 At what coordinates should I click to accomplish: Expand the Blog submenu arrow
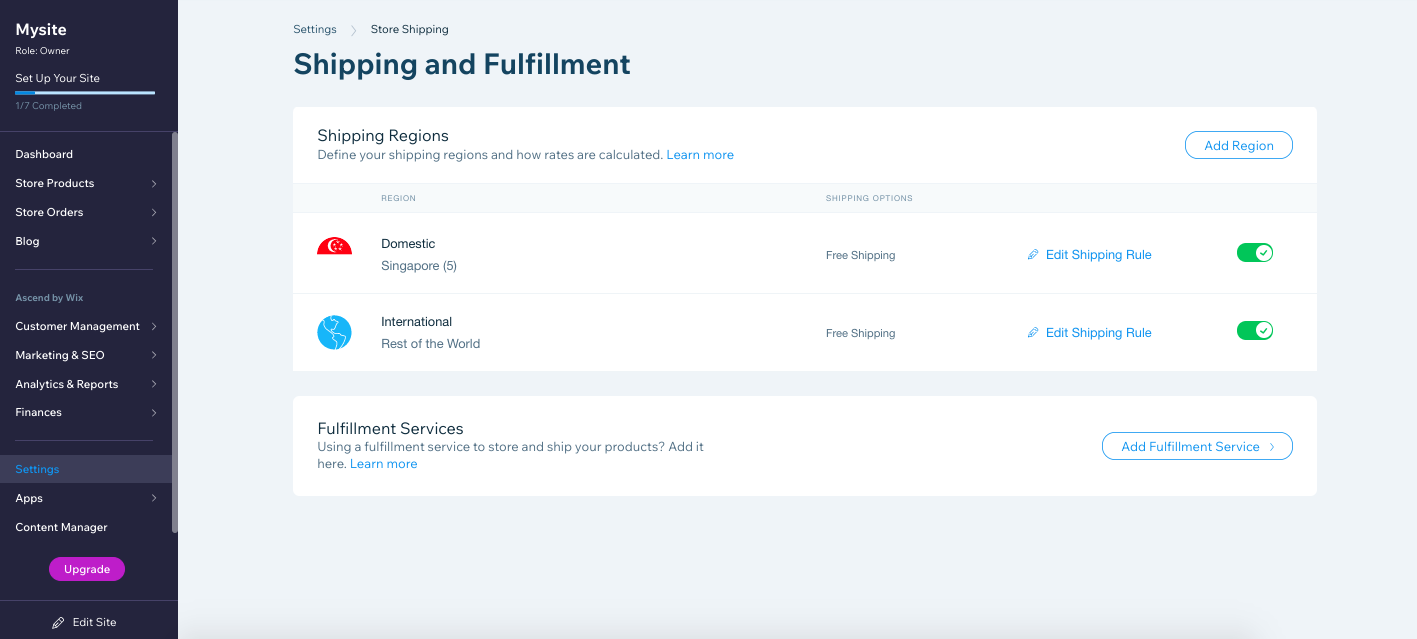tap(154, 242)
